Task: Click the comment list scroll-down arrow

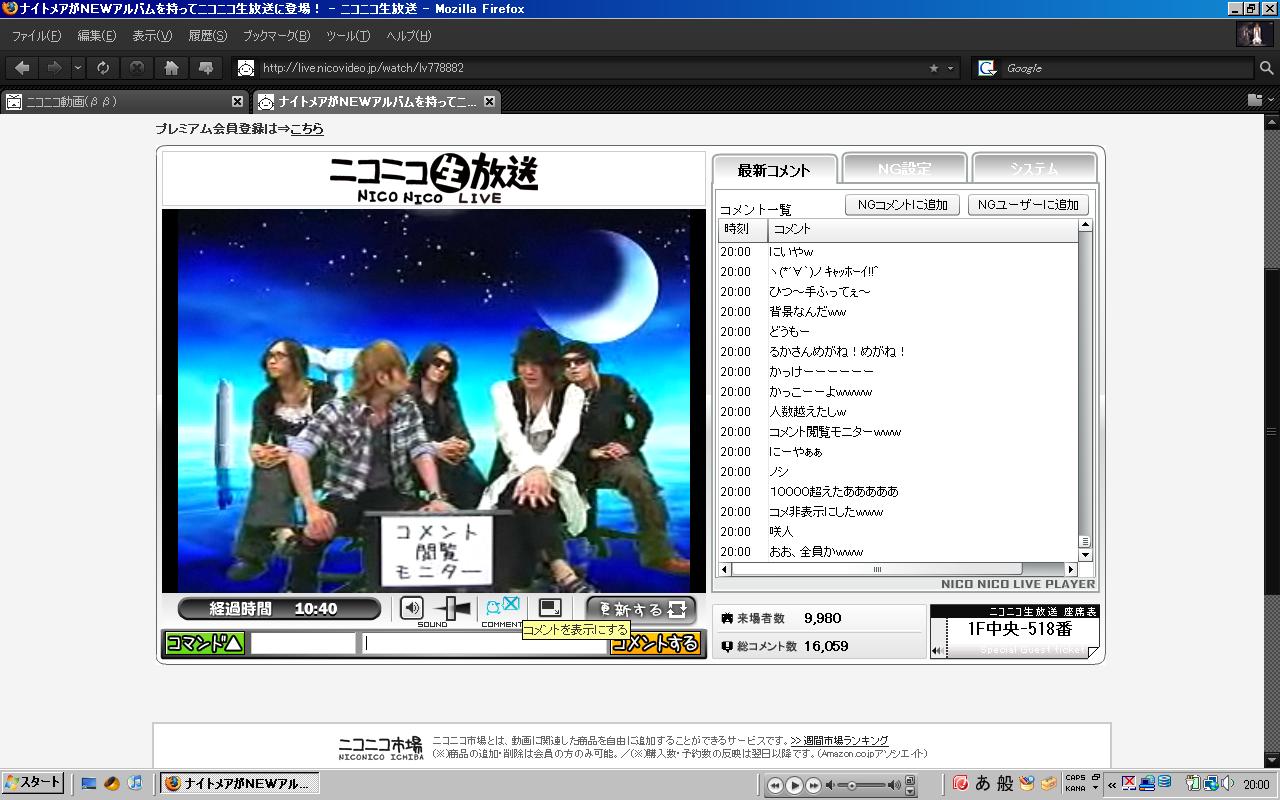Action: point(1085,555)
